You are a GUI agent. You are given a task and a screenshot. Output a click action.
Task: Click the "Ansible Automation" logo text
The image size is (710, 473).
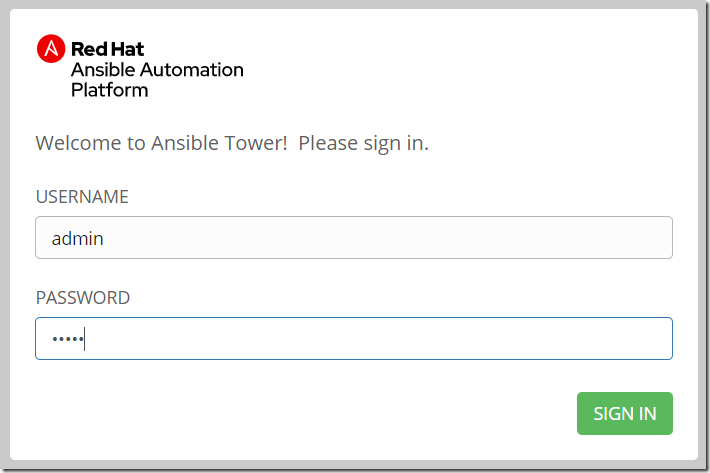[157, 70]
